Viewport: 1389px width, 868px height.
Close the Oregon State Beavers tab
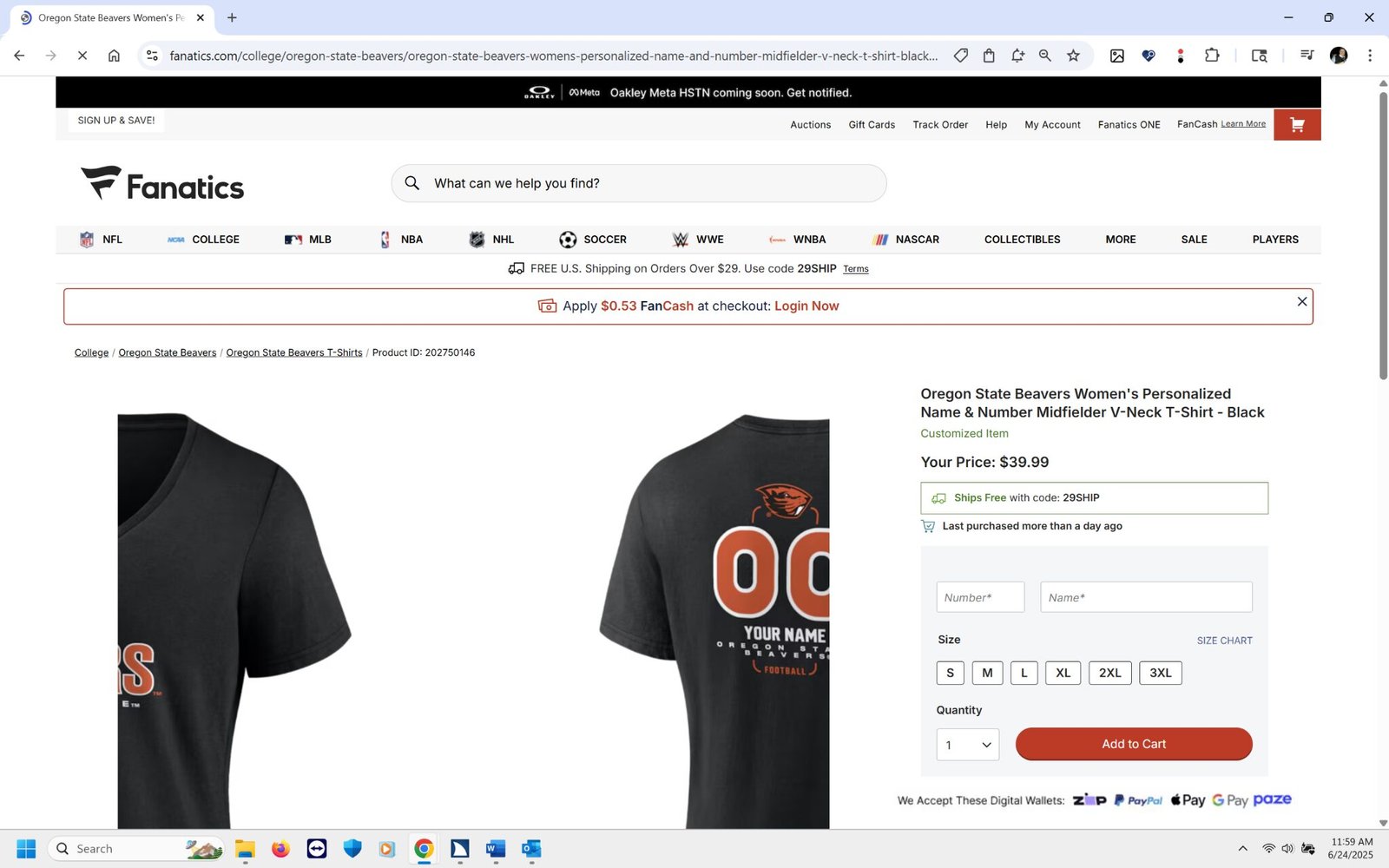[201, 17]
